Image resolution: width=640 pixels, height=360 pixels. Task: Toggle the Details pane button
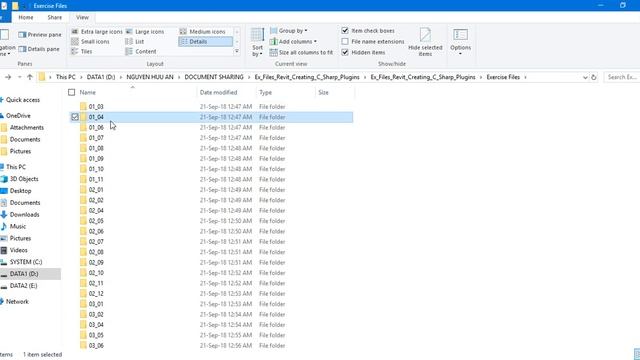point(39,49)
